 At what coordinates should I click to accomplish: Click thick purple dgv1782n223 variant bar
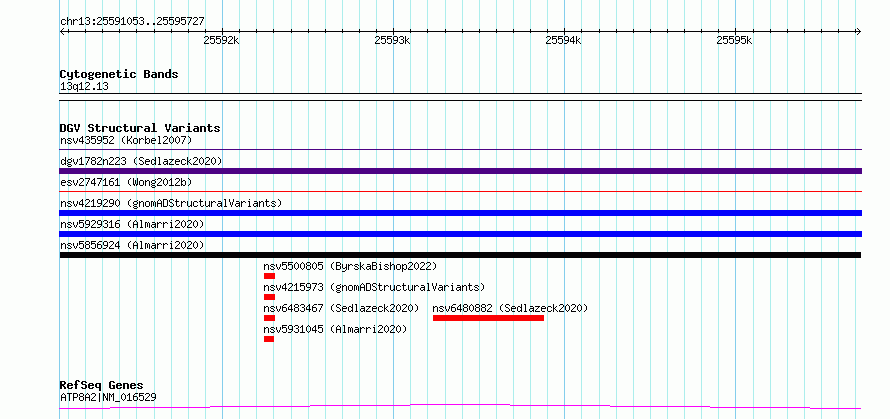click(460, 171)
